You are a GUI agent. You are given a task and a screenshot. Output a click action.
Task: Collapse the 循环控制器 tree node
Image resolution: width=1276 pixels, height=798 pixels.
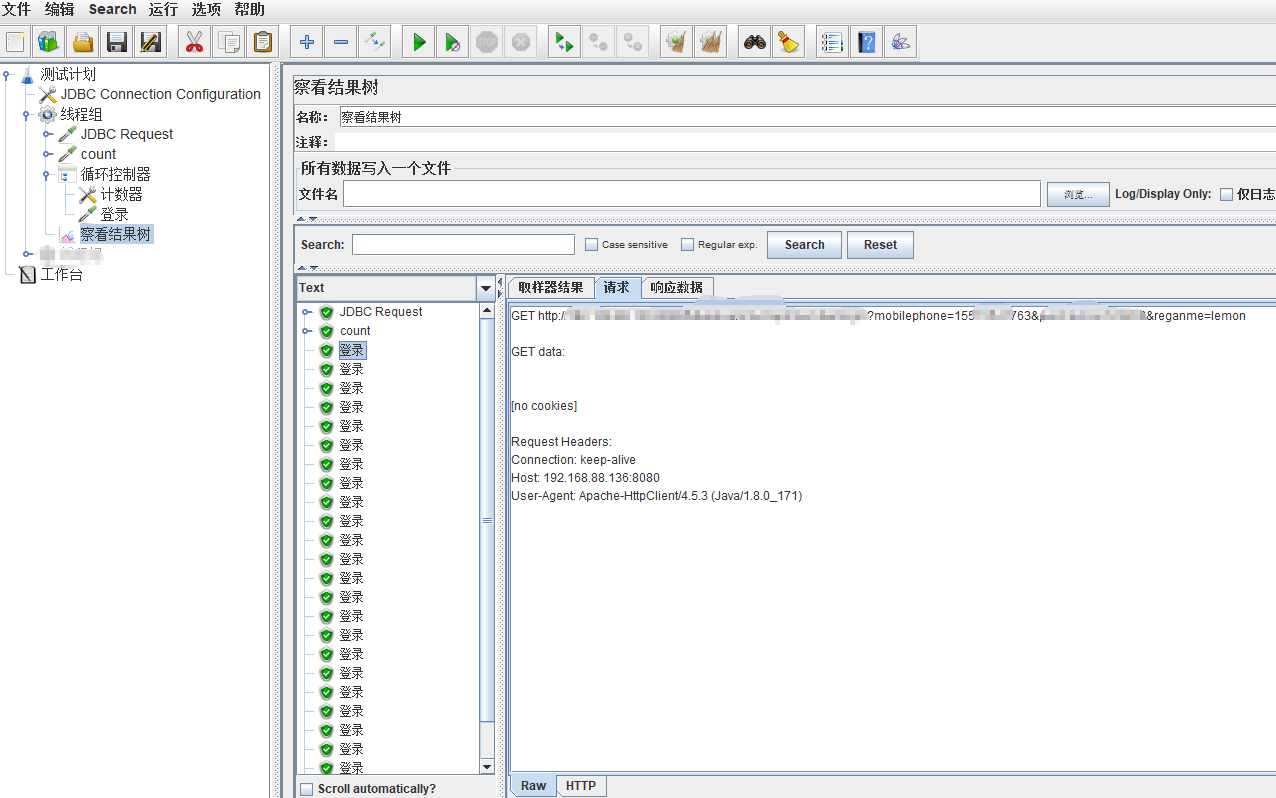click(x=47, y=174)
